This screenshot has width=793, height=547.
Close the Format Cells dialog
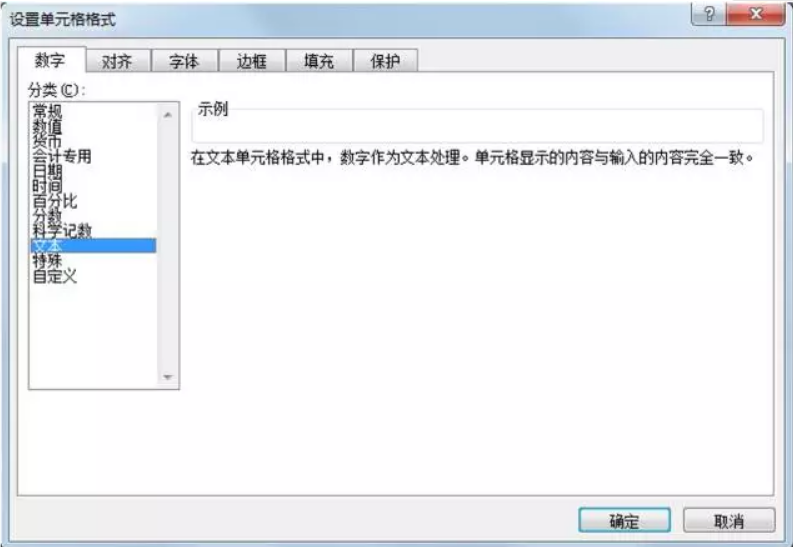click(x=756, y=14)
